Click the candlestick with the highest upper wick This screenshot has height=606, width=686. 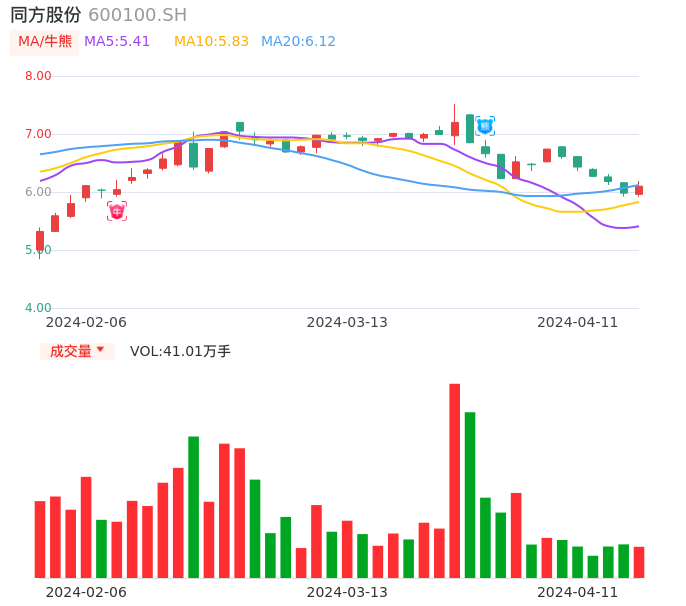[x=455, y=125]
